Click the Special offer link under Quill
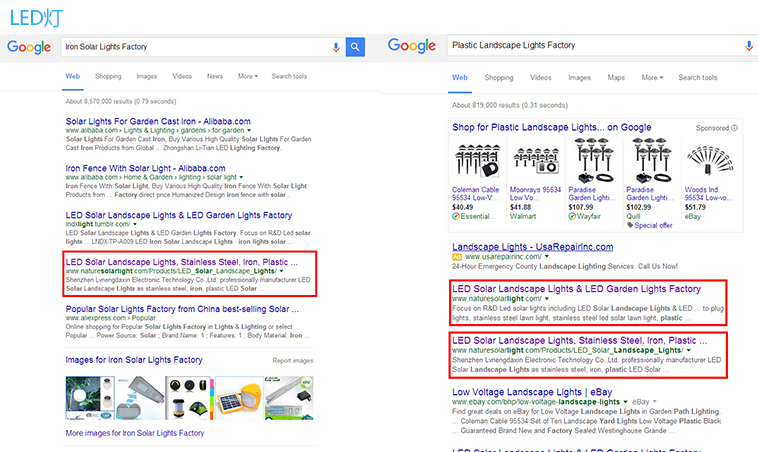 [653, 225]
